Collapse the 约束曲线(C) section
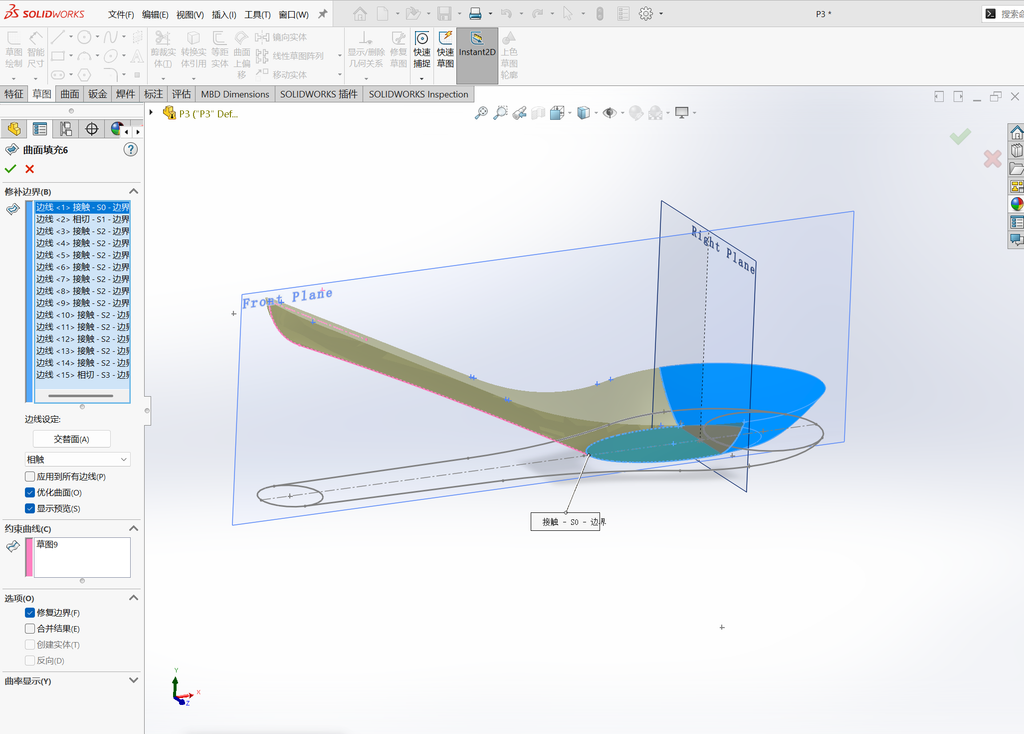1024x734 pixels. (x=133, y=528)
